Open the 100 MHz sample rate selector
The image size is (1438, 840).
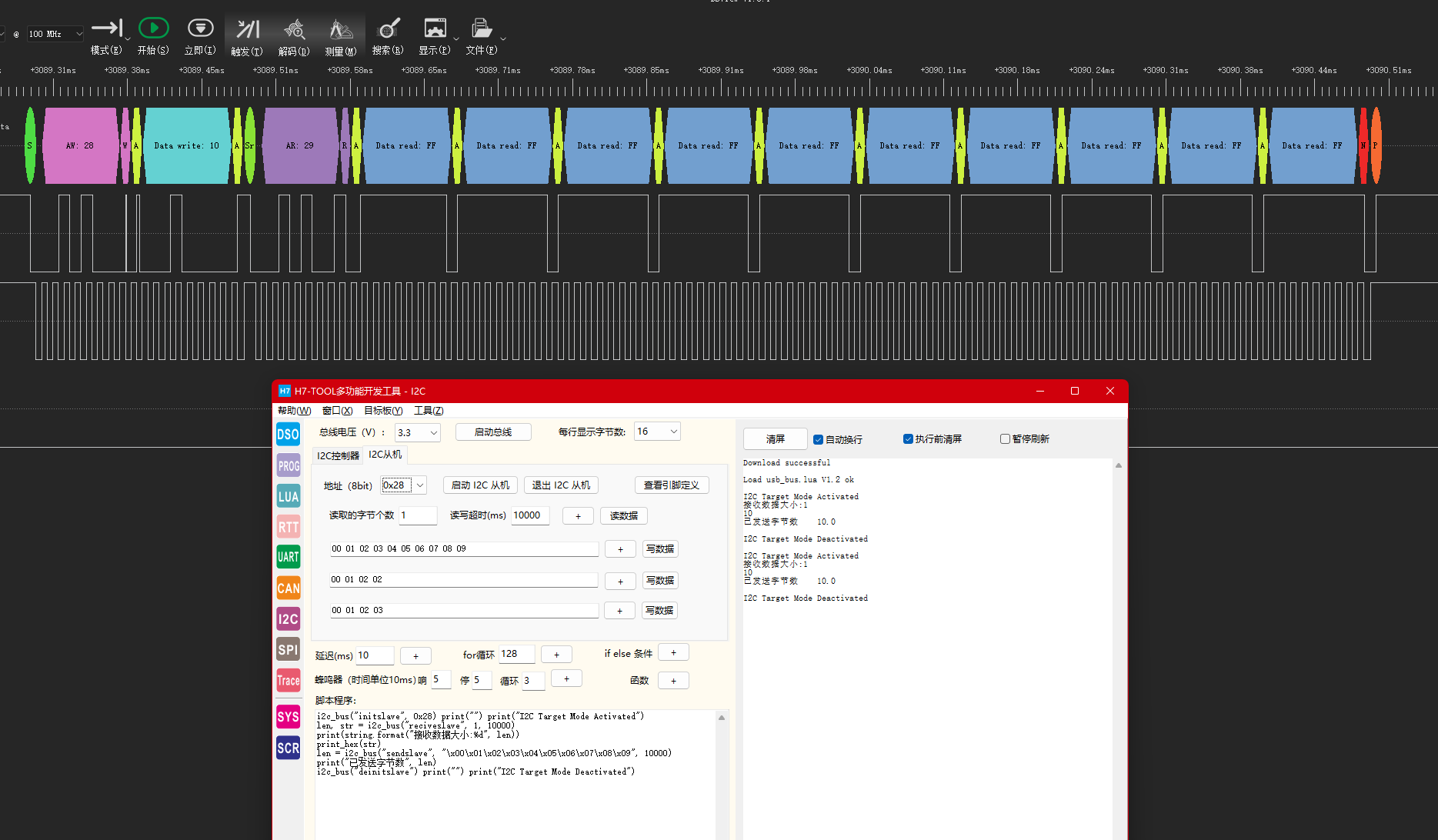coord(54,34)
